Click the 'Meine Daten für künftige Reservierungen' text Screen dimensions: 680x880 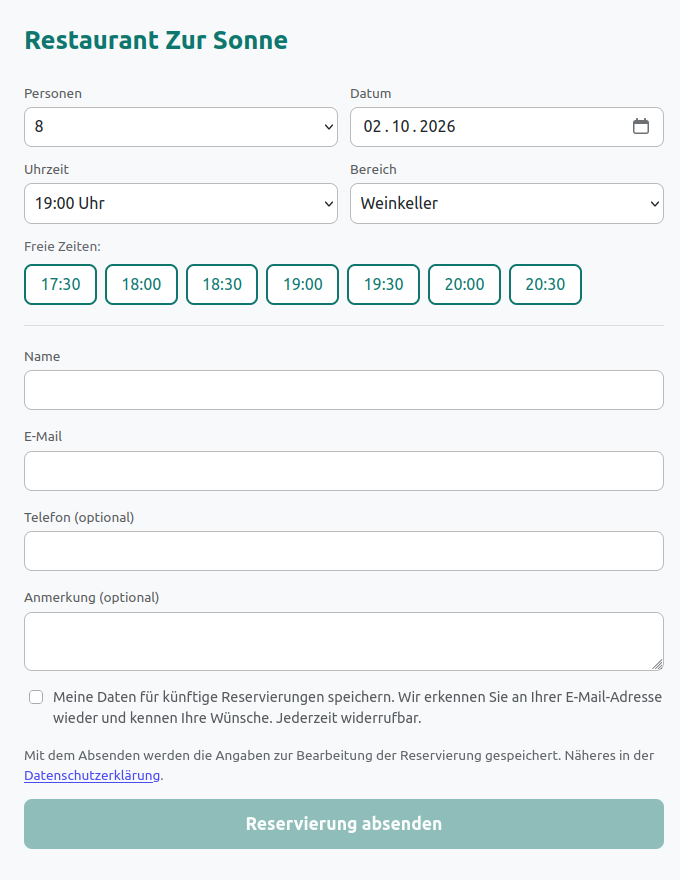point(357,707)
